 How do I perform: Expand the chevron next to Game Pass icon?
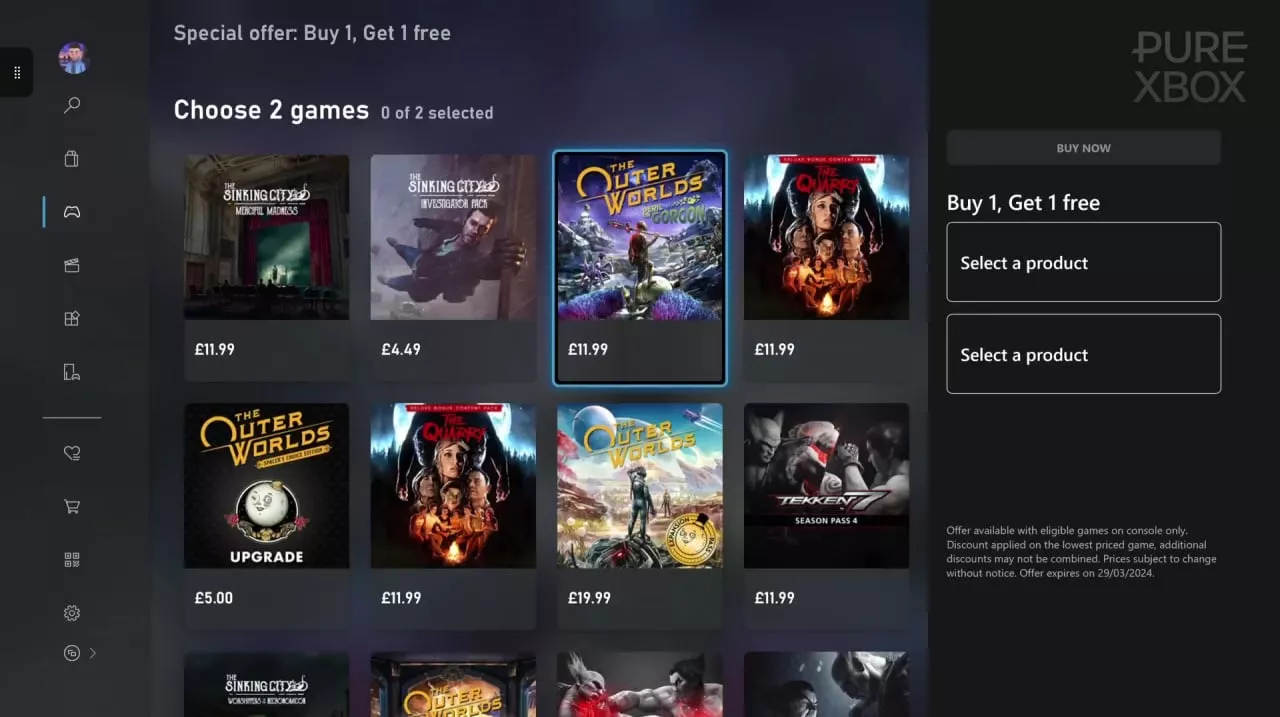(93, 653)
